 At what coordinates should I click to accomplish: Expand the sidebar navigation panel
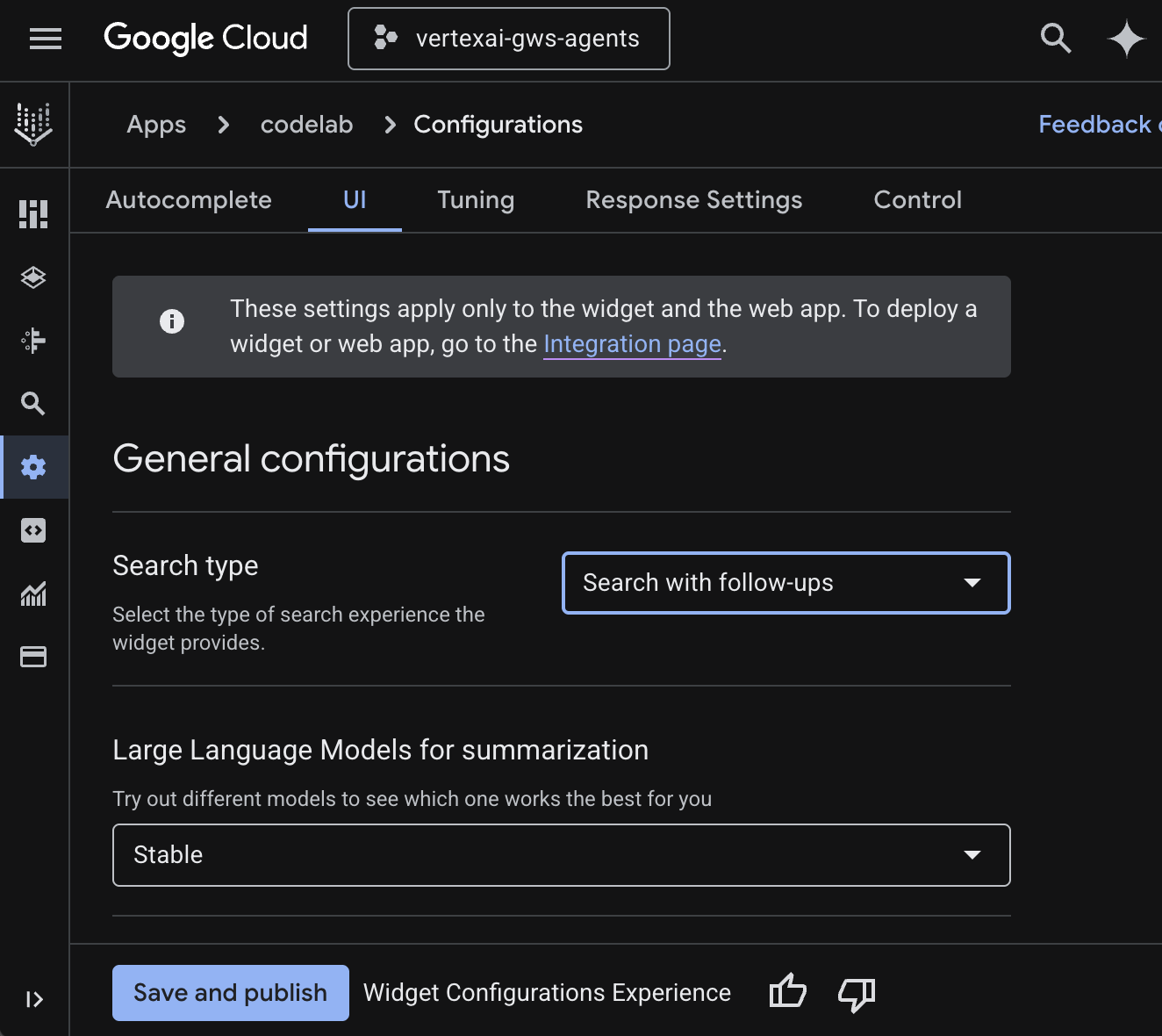point(34,999)
